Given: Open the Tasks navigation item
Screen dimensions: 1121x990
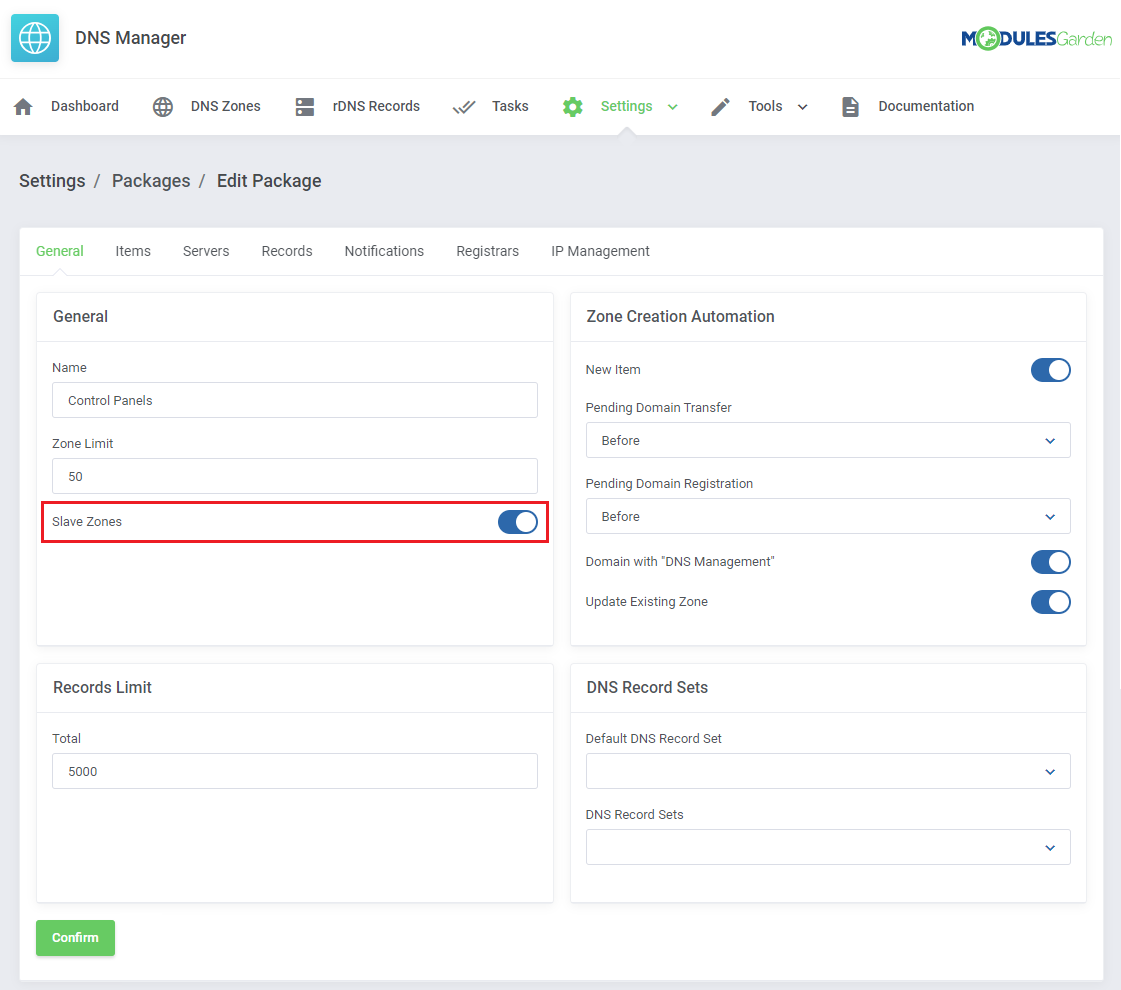Looking at the screenshot, I should click(510, 107).
